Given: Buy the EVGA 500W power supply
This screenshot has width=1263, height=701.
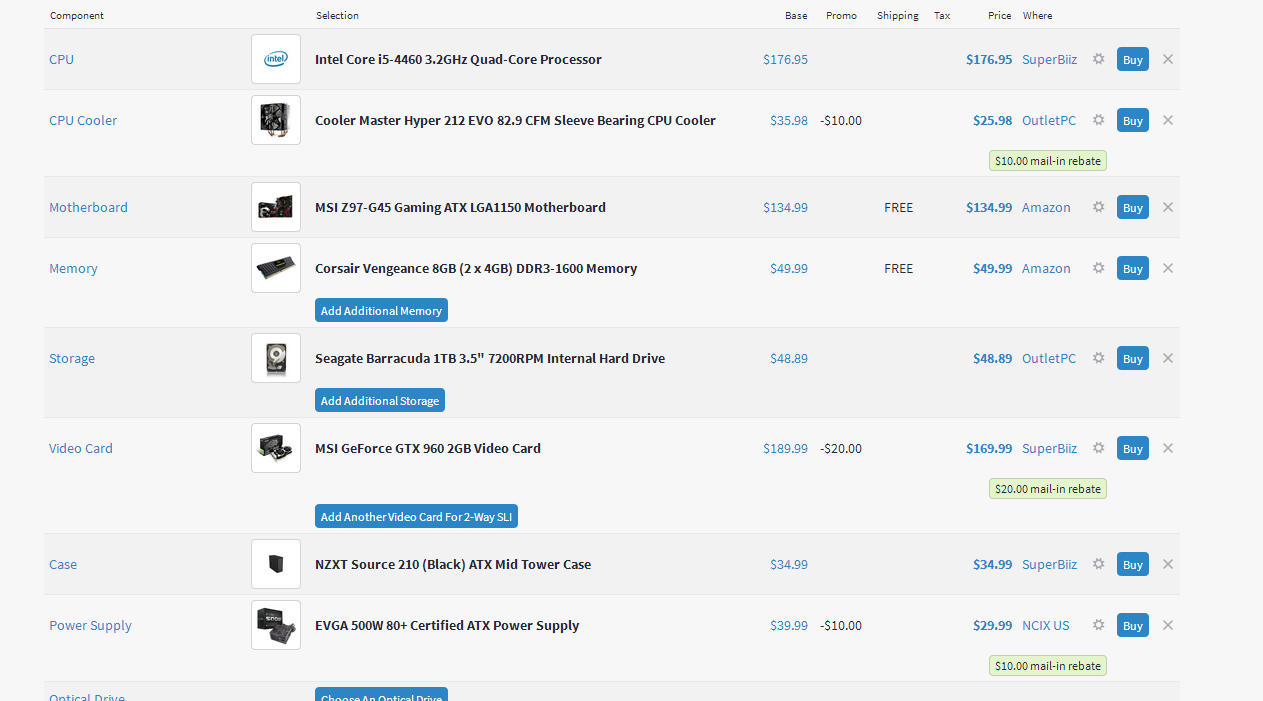Looking at the screenshot, I should click(x=1133, y=625).
